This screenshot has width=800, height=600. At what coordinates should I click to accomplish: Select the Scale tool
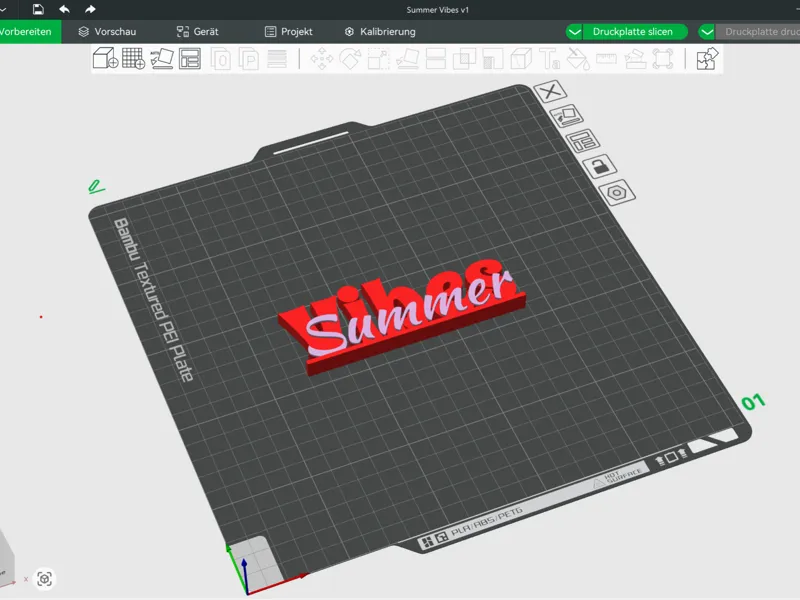pyautogui.click(x=379, y=59)
